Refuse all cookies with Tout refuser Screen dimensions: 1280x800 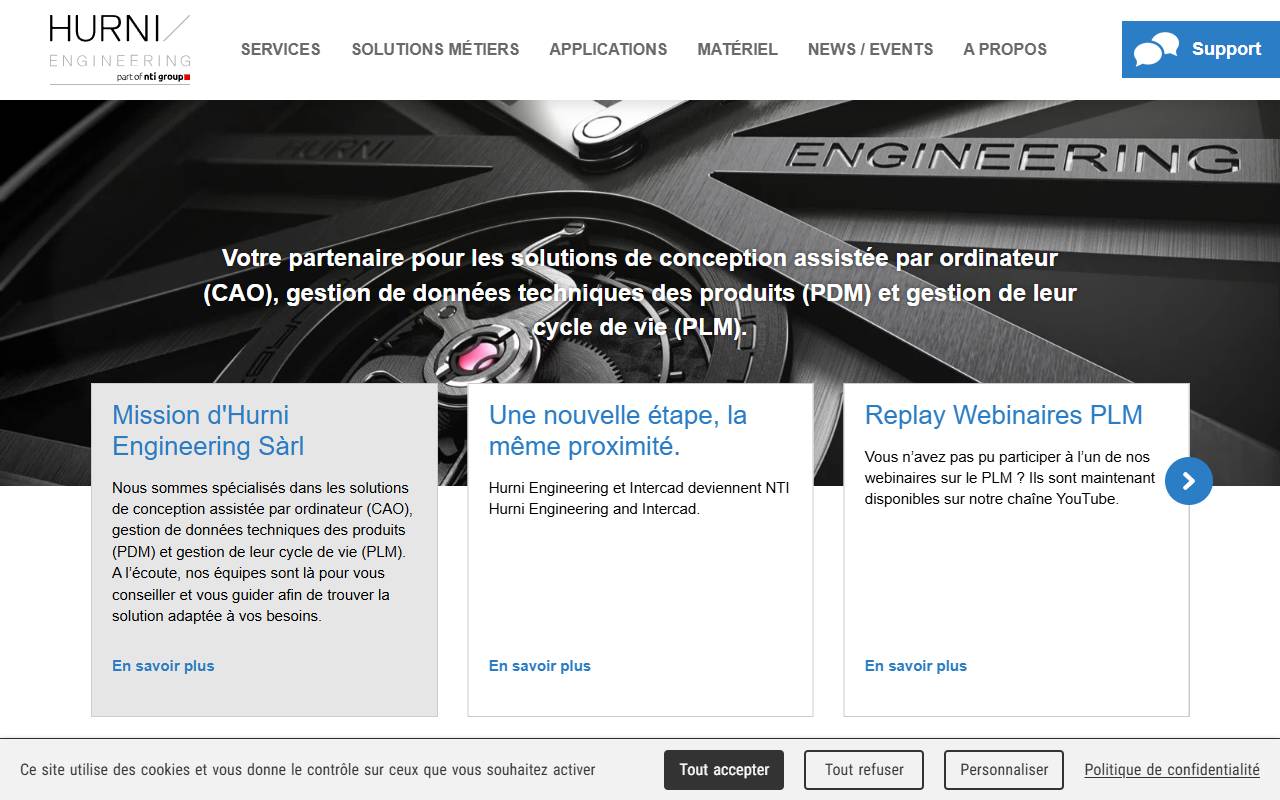(x=864, y=770)
